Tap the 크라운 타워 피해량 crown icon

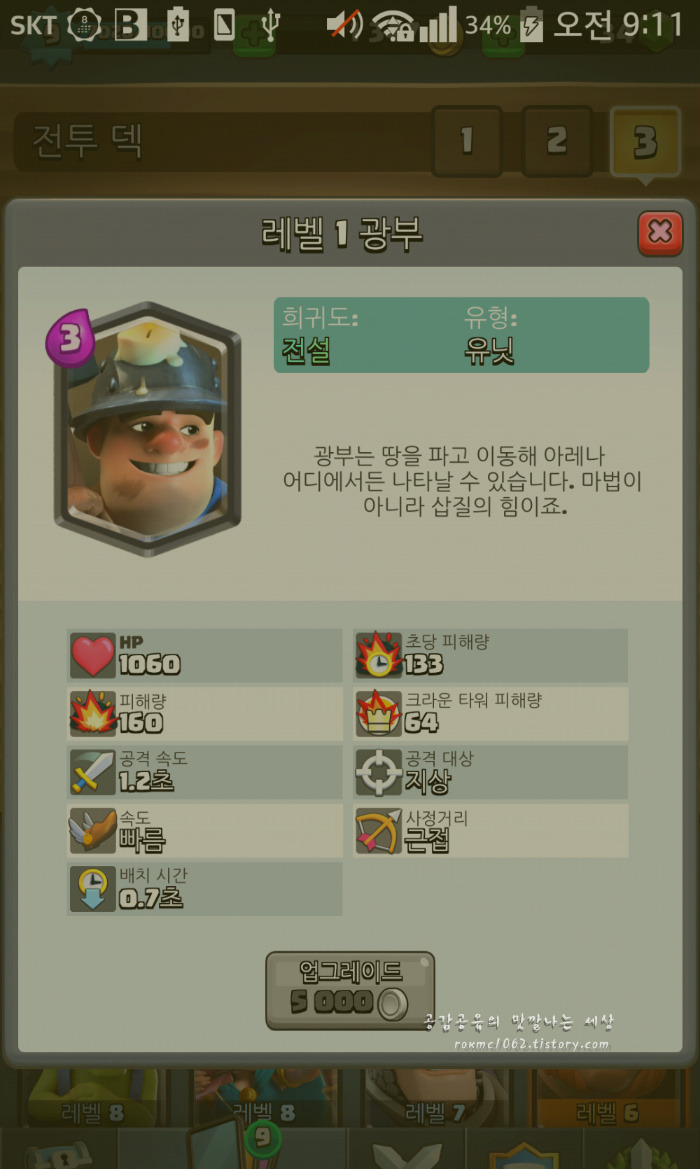379,713
